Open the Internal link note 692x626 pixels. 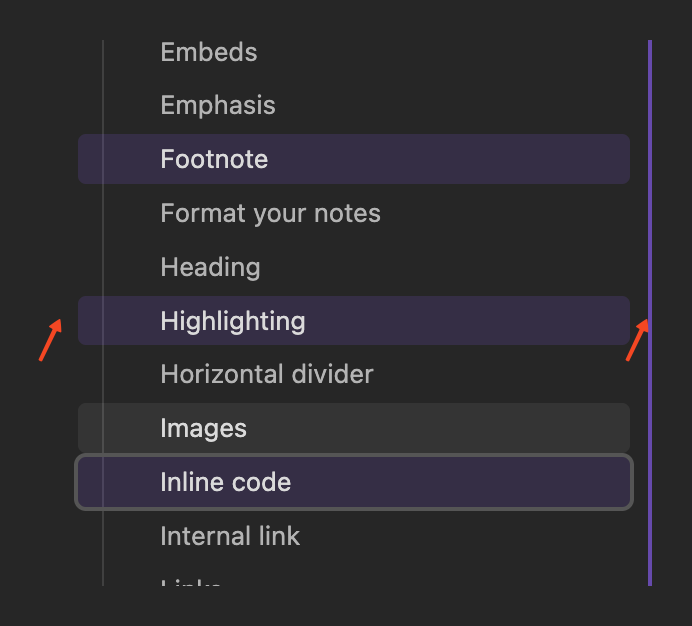[230, 536]
